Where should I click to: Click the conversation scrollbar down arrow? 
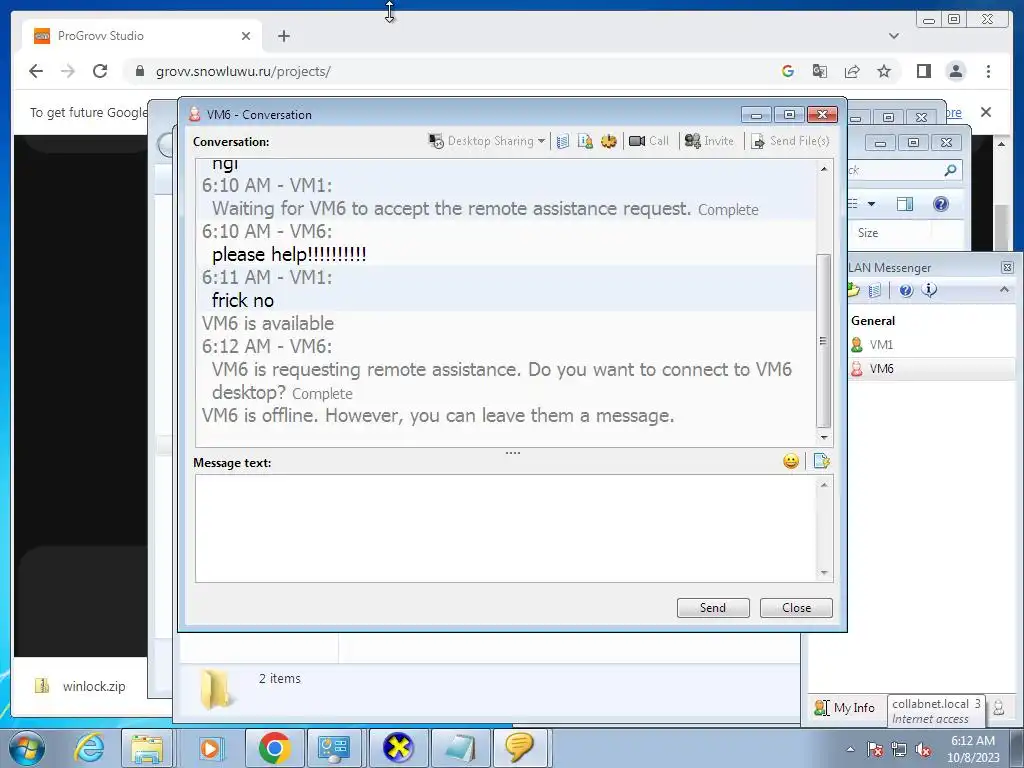(824, 438)
